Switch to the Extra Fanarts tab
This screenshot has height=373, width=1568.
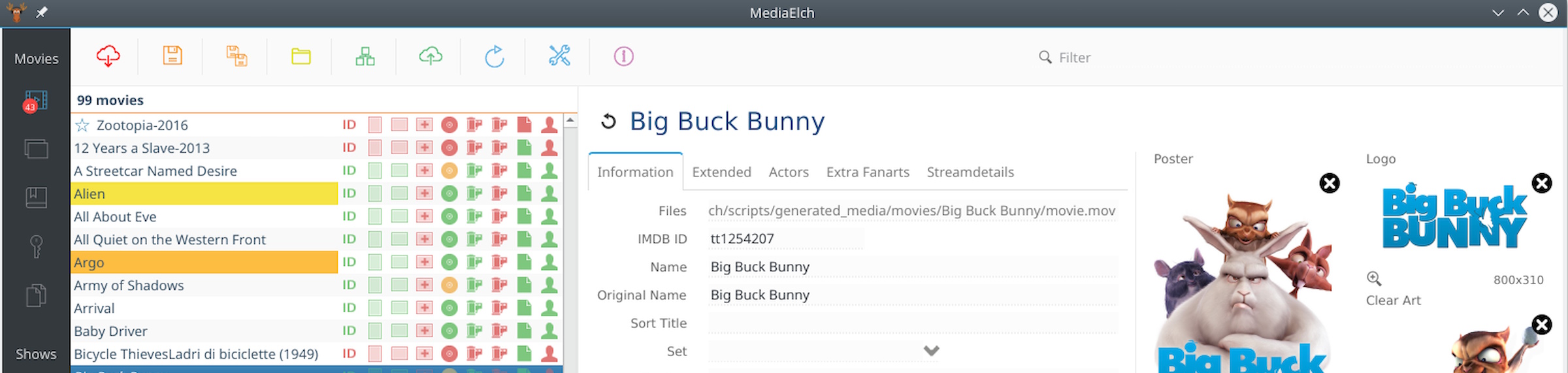(x=868, y=172)
